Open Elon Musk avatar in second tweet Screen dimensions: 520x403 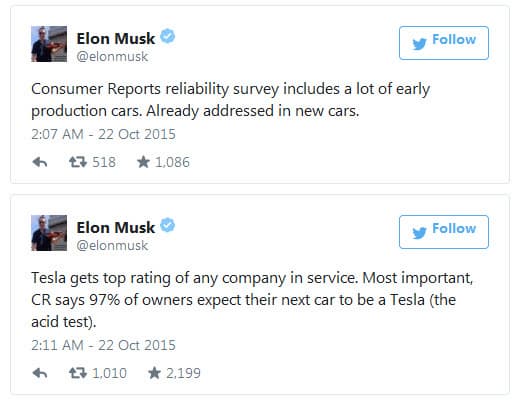49,233
